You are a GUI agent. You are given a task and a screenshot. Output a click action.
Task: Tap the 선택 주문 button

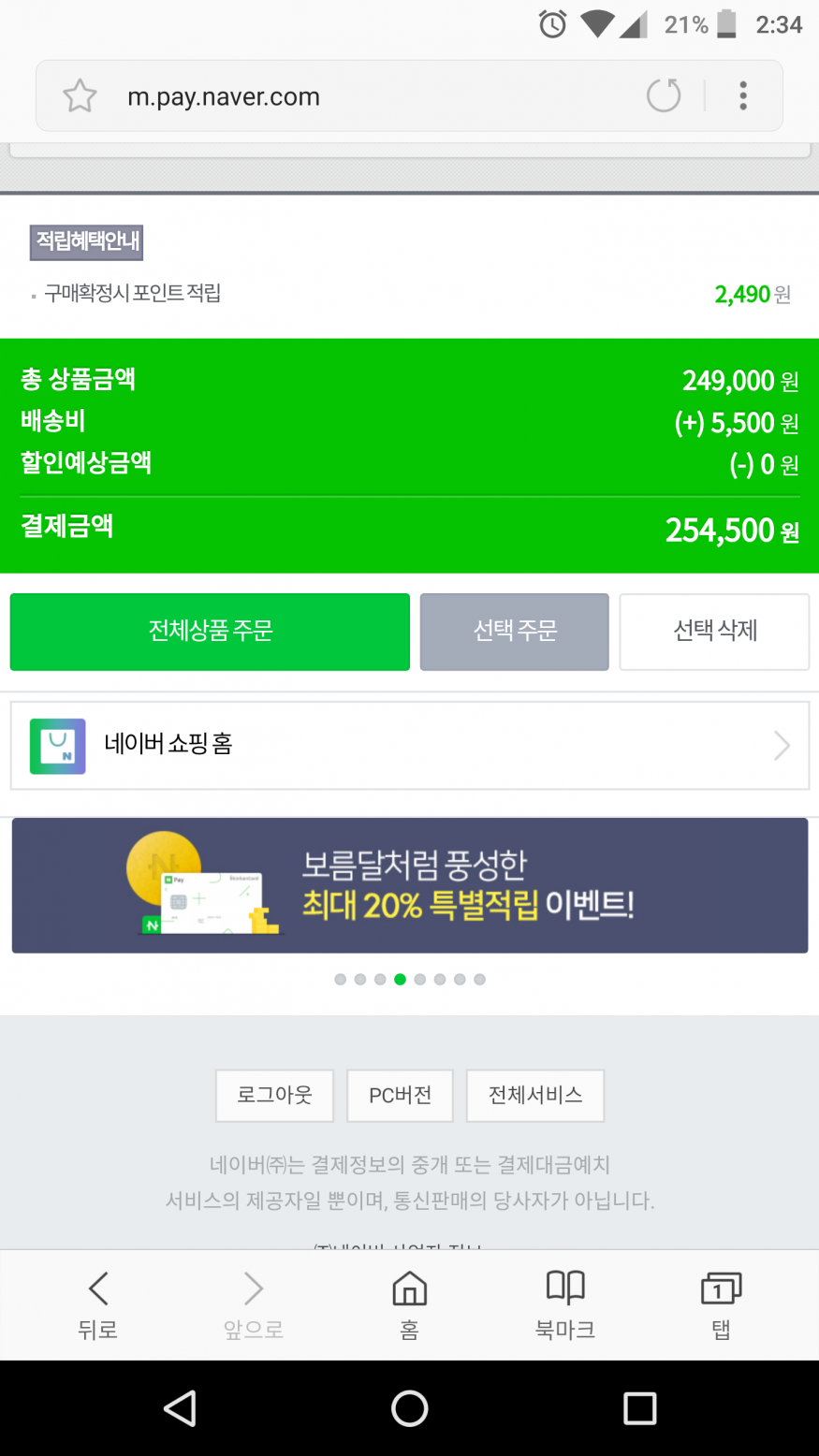[x=515, y=632]
